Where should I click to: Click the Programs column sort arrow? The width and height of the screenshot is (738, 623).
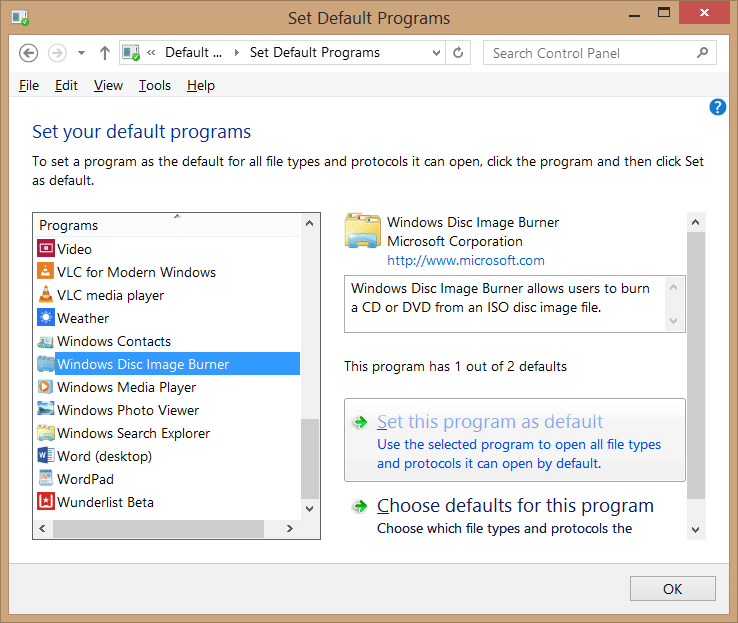[177, 216]
